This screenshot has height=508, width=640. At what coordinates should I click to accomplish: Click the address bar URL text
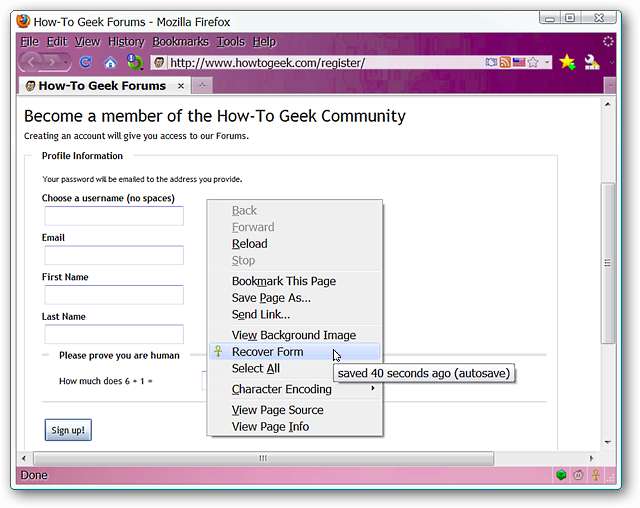(267, 63)
